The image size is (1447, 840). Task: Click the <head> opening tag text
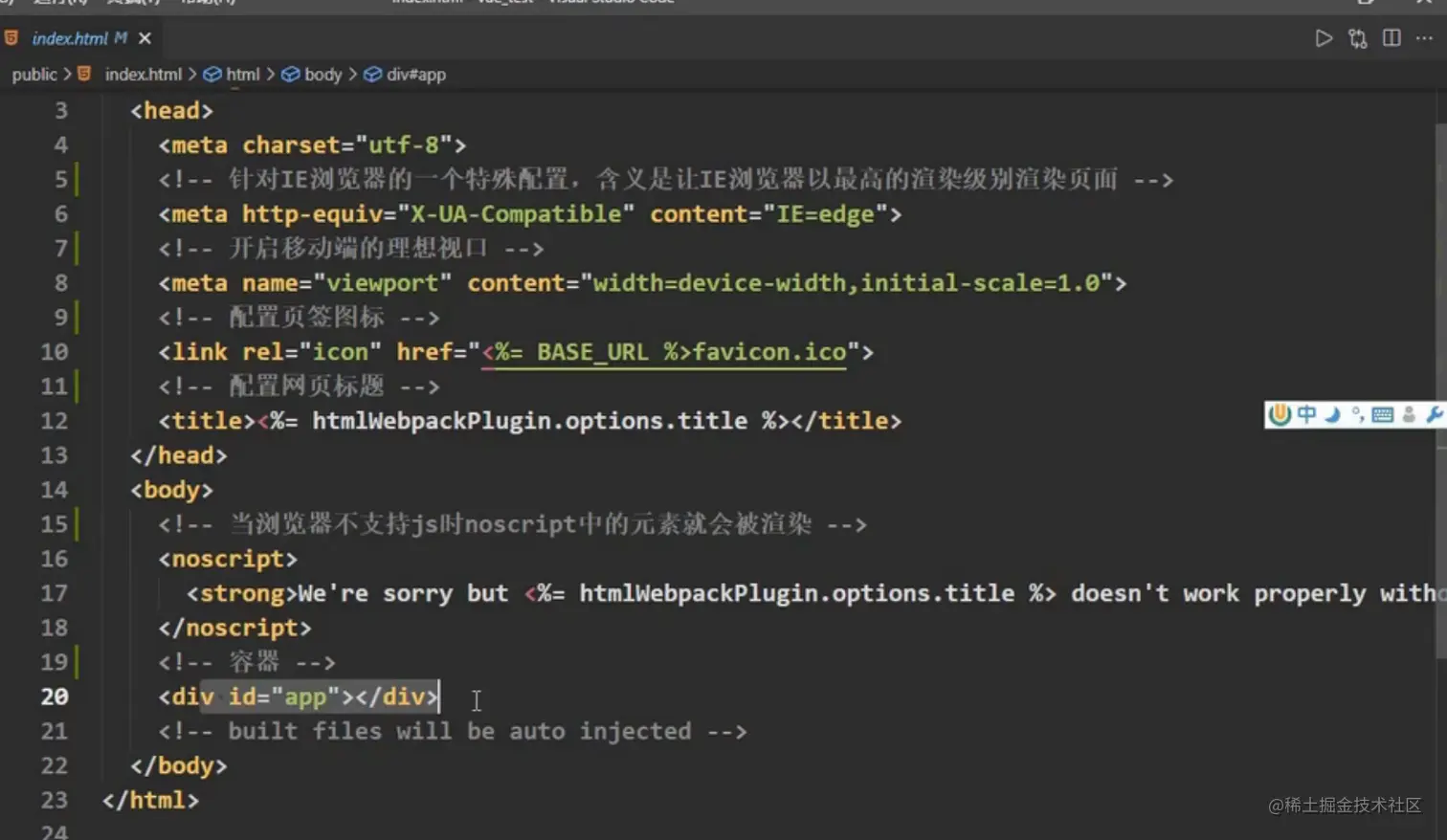click(172, 111)
